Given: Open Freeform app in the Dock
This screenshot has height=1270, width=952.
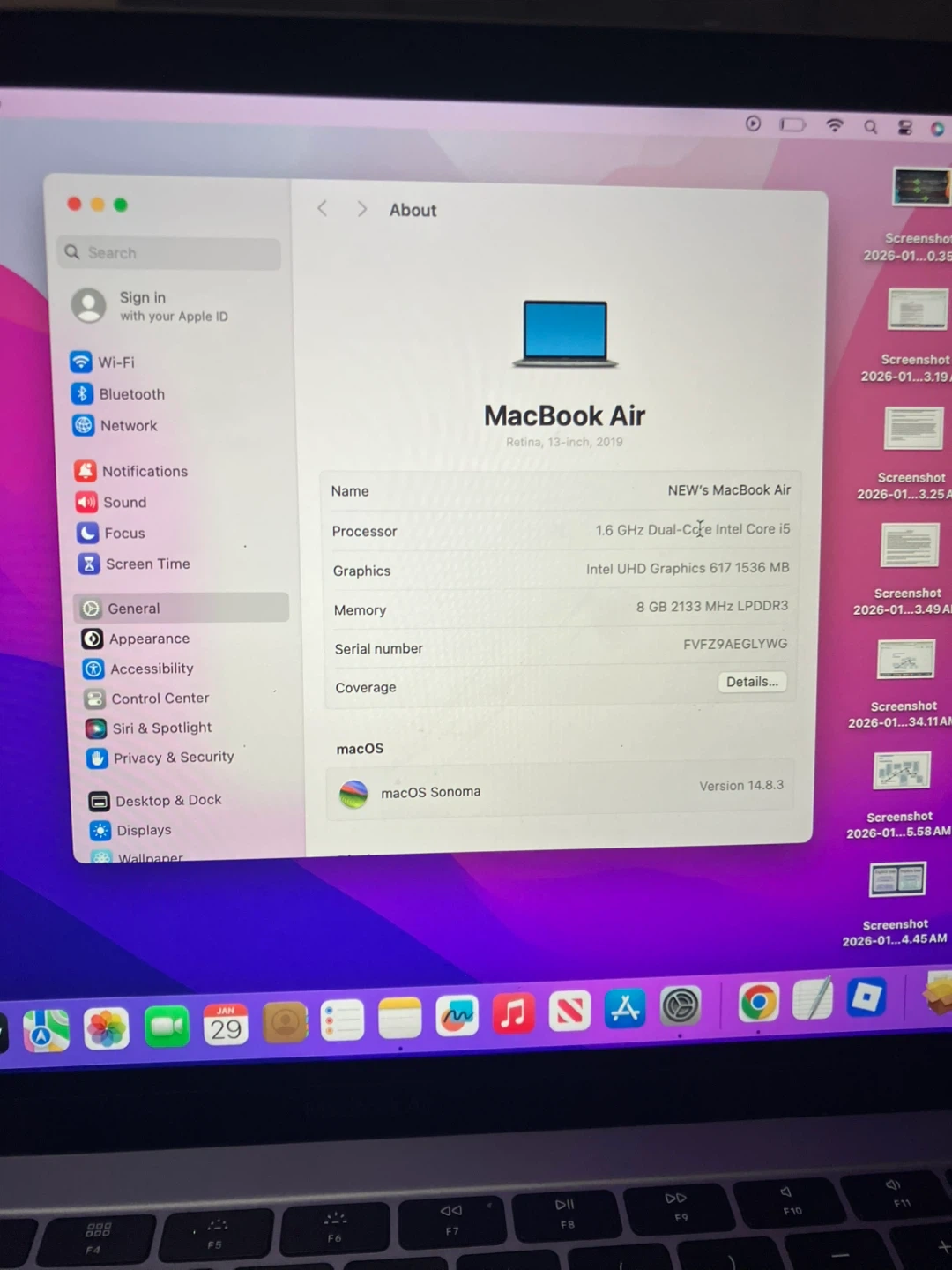Looking at the screenshot, I should coord(457,1017).
